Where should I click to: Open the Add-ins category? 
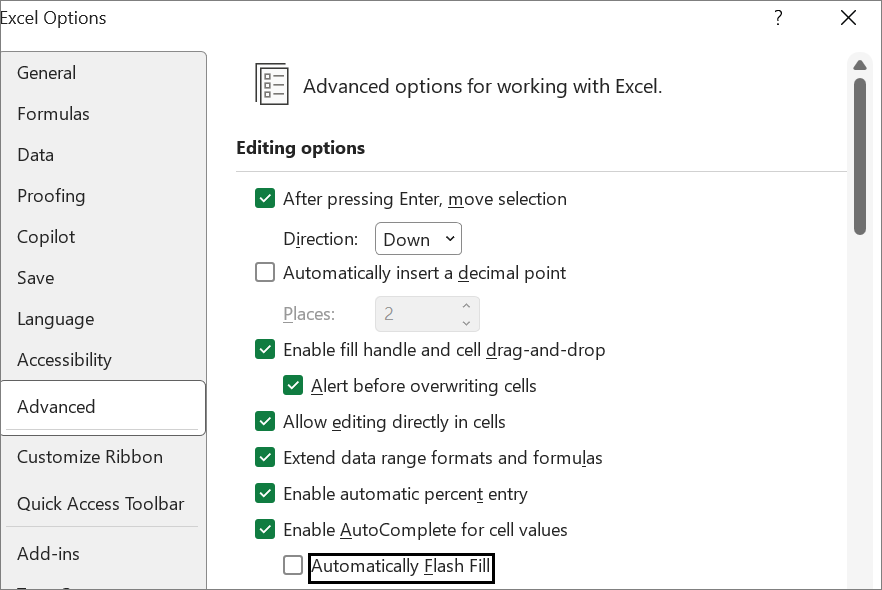[x=48, y=555]
